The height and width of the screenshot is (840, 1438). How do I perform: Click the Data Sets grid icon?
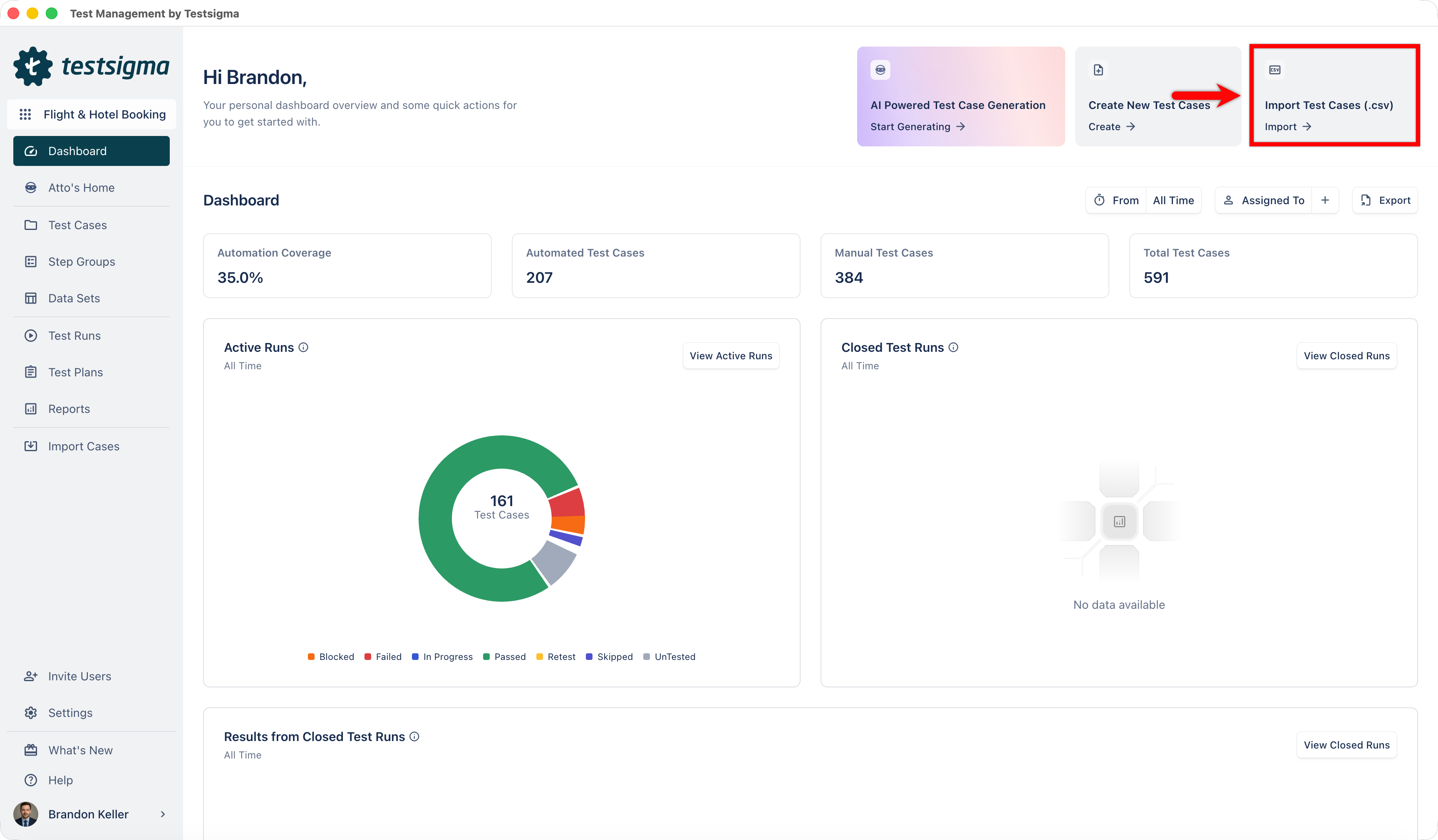click(x=30, y=298)
